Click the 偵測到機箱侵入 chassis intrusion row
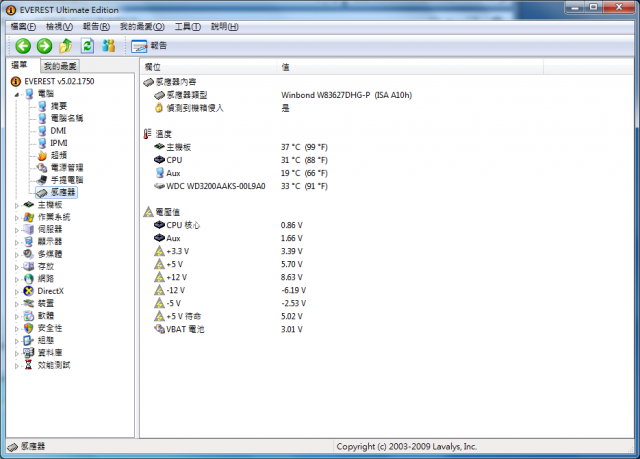Viewport: 640px width, 459px height. pyautogui.click(x=222, y=108)
